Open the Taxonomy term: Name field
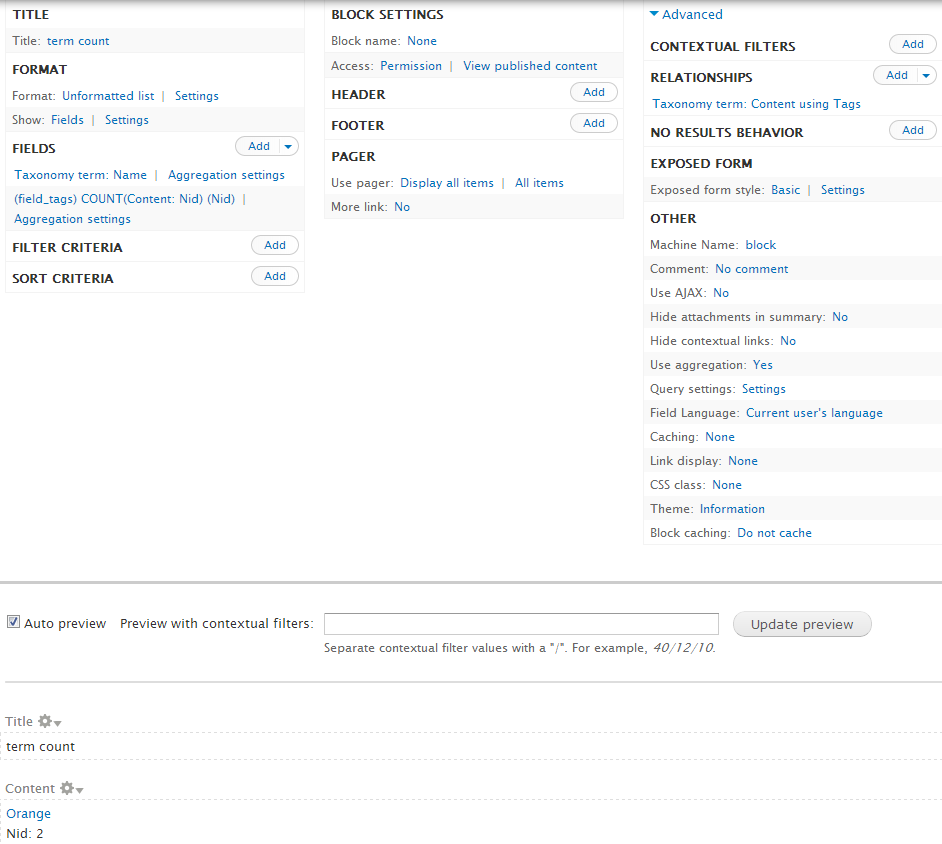This screenshot has width=942, height=844. (x=80, y=175)
